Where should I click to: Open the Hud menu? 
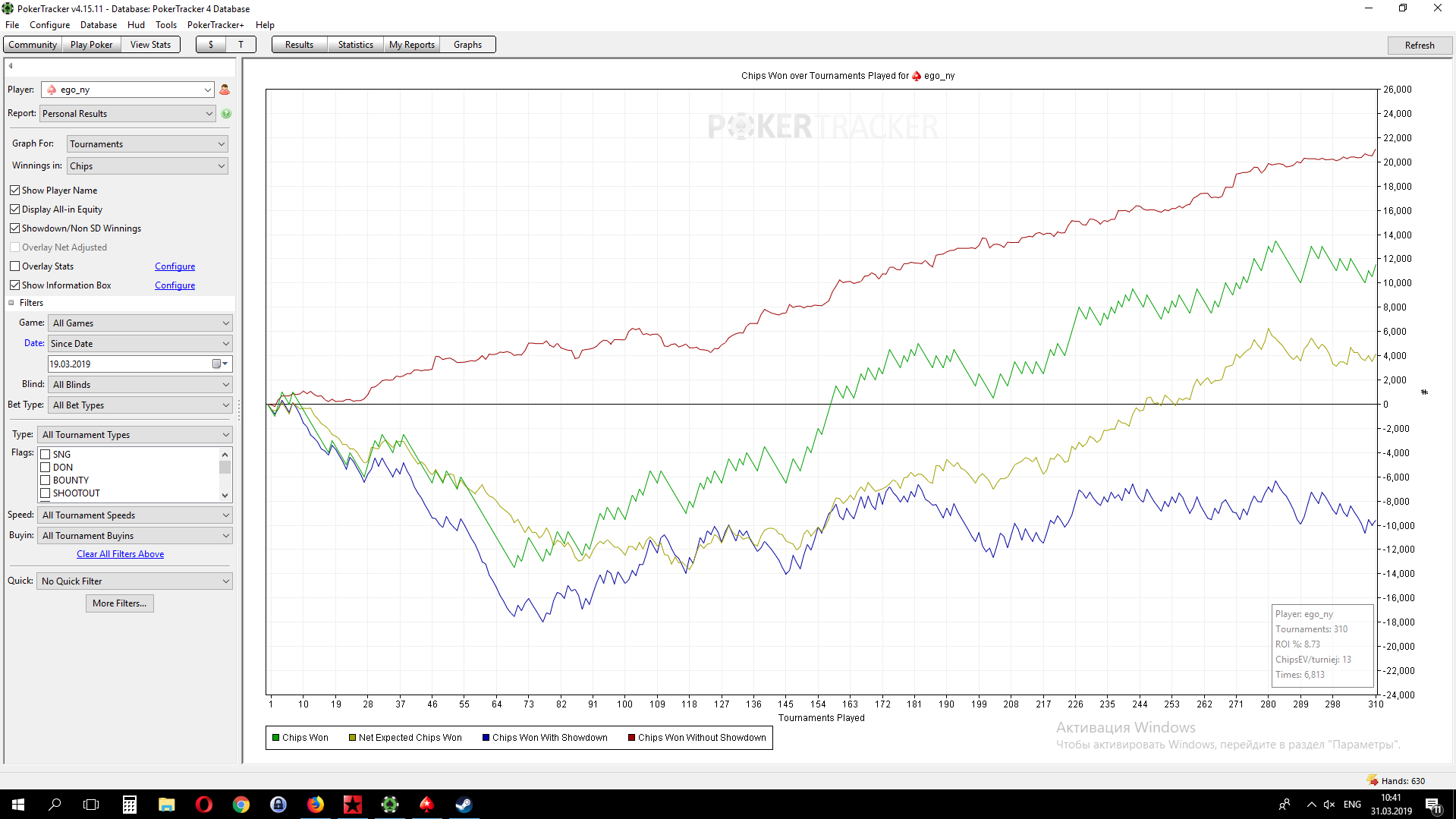(x=137, y=25)
